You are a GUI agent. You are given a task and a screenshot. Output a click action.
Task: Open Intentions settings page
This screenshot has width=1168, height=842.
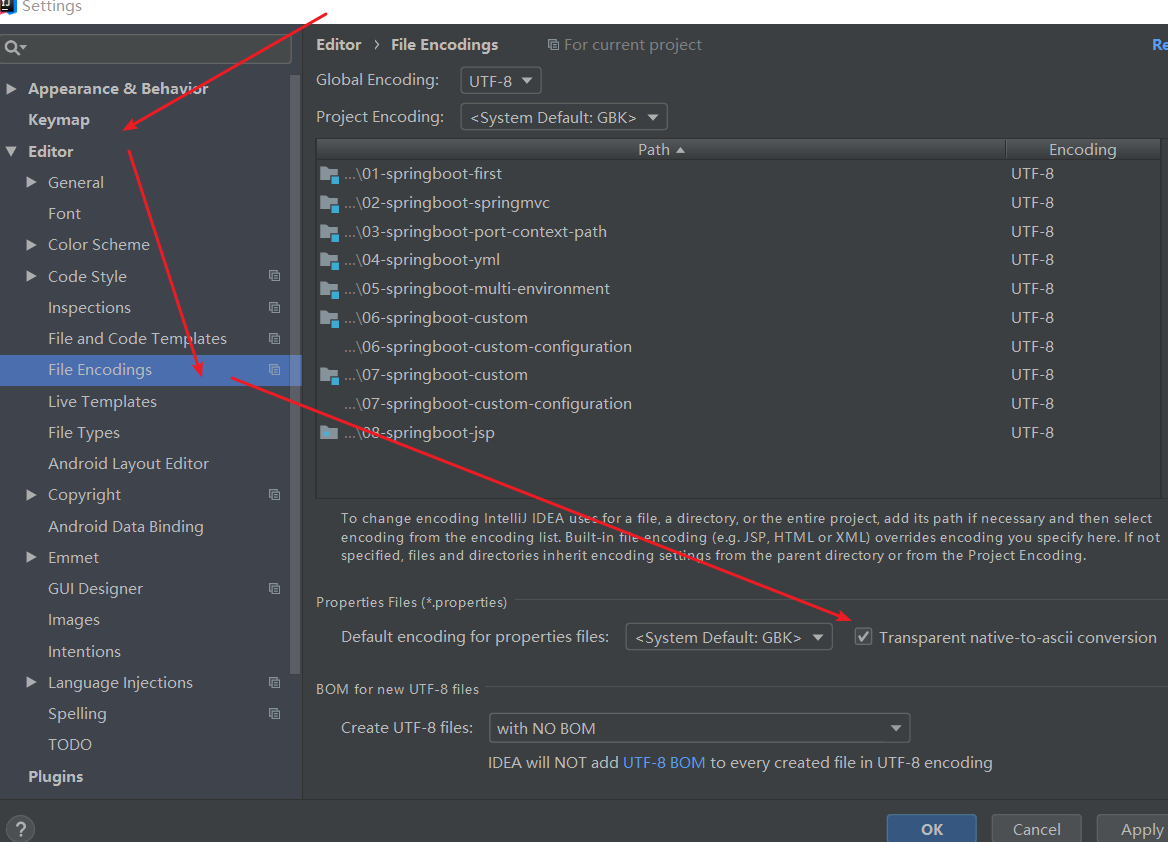84,651
